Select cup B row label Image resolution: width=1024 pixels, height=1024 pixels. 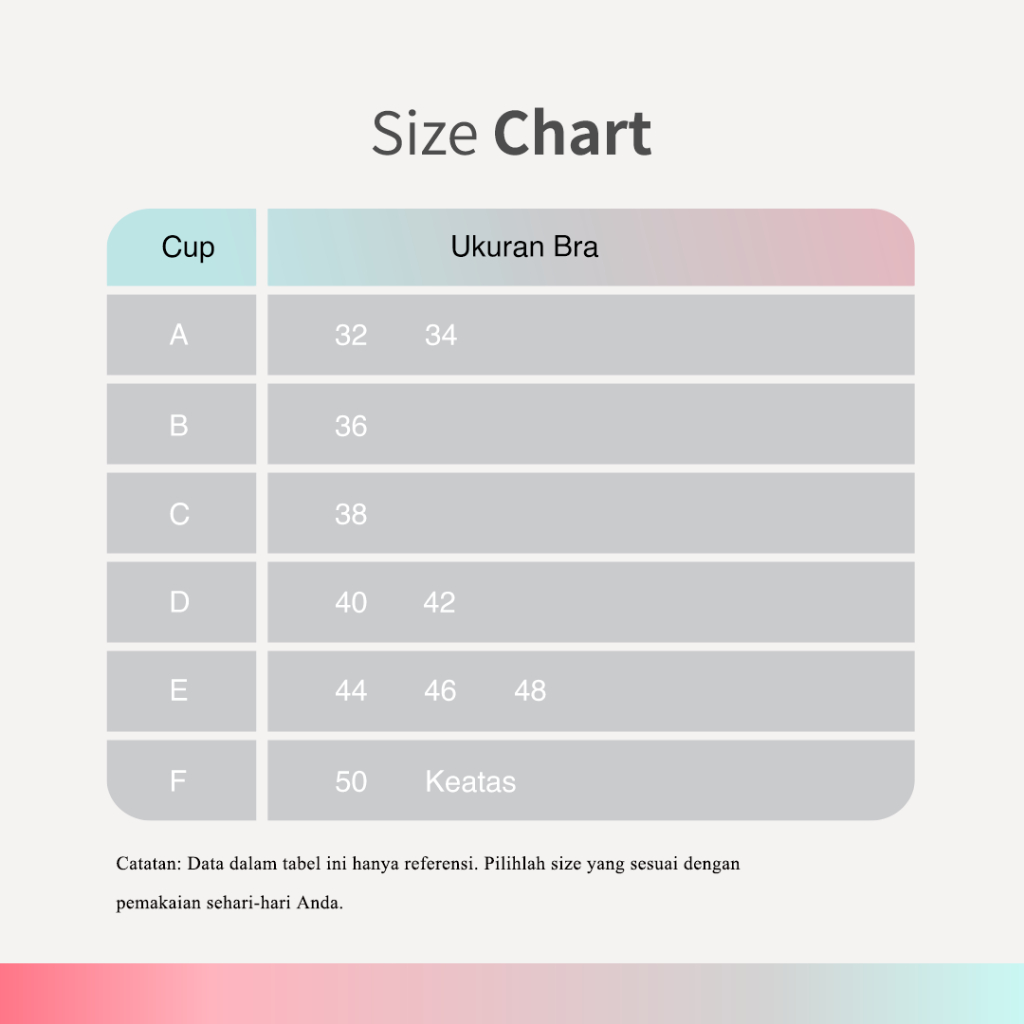tap(179, 426)
